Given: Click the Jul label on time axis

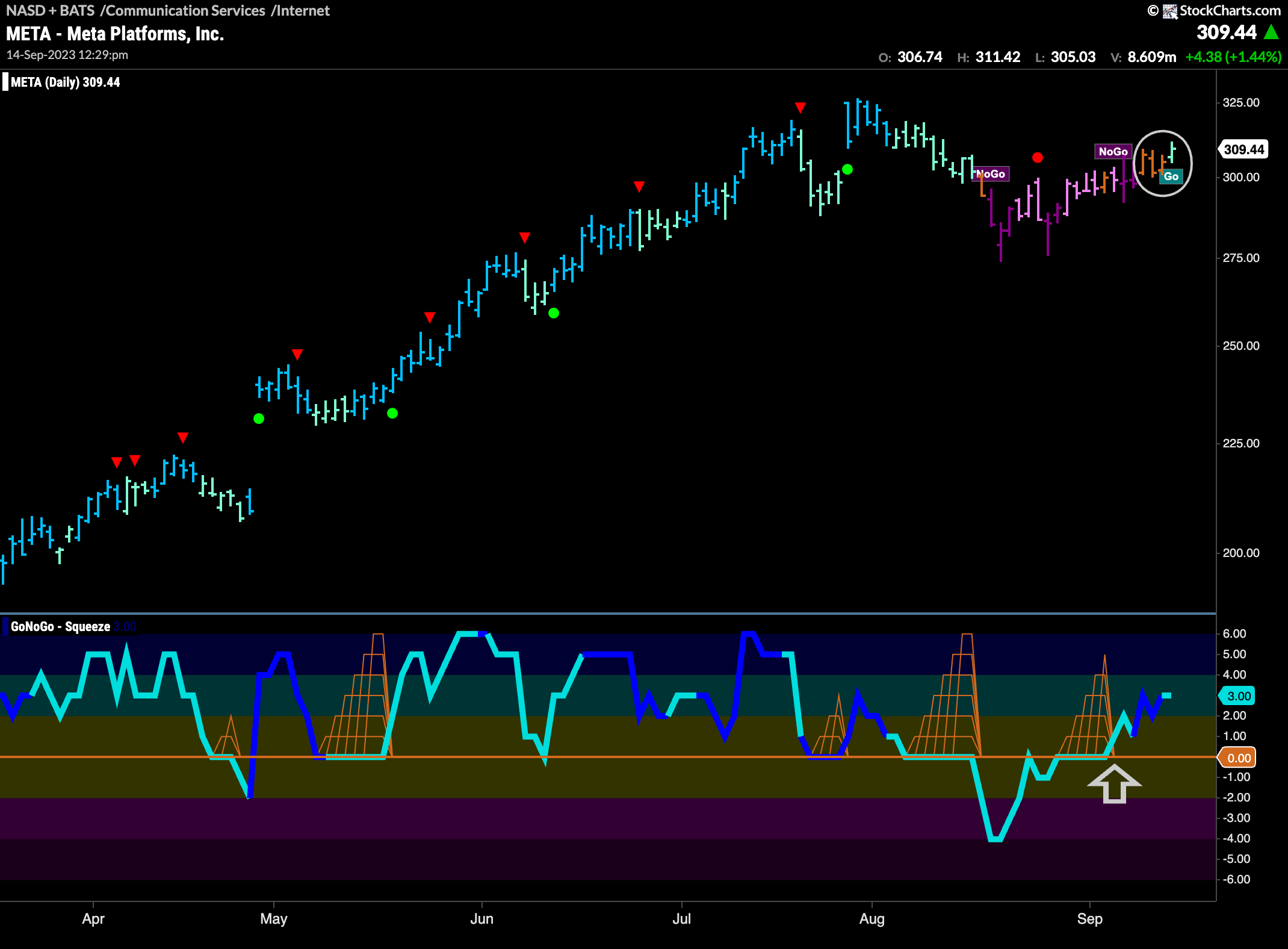Looking at the screenshot, I should [x=682, y=919].
